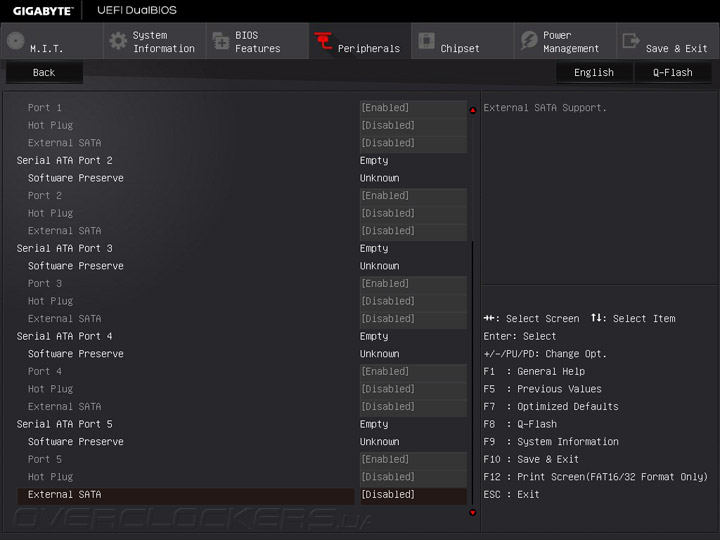Click the BIOS Features chip icon

point(220,42)
